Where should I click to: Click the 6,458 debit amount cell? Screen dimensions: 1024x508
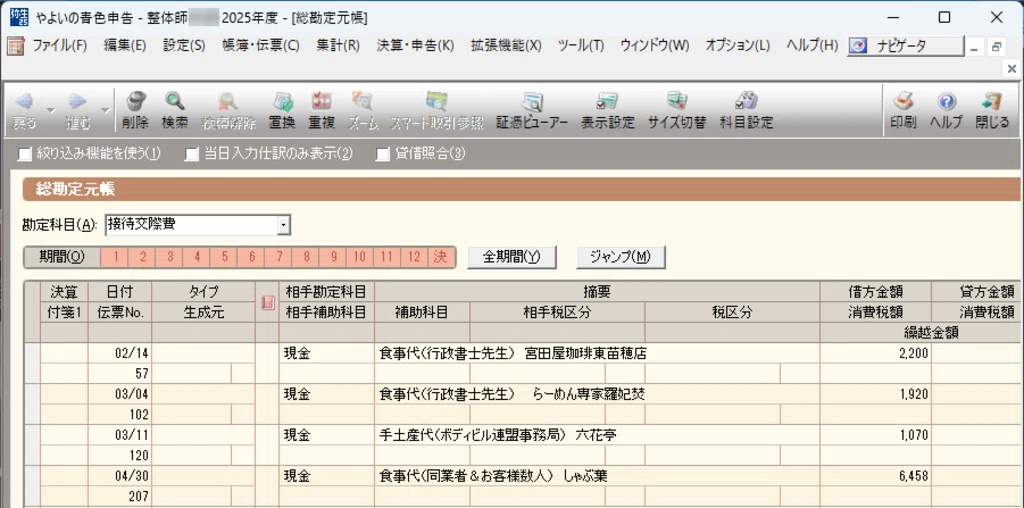click(876, 476)
